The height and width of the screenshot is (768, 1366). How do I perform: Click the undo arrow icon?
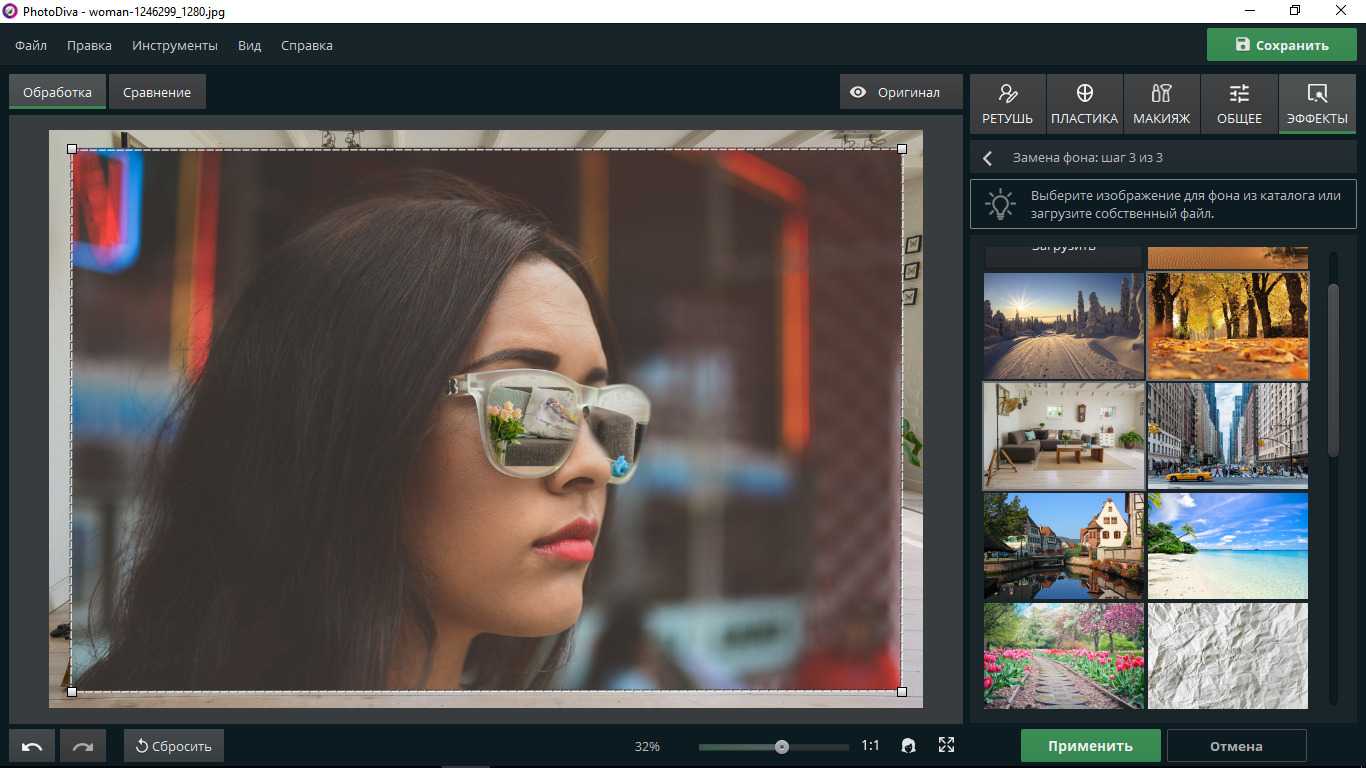pyautogui.click(x=32, y=746)
